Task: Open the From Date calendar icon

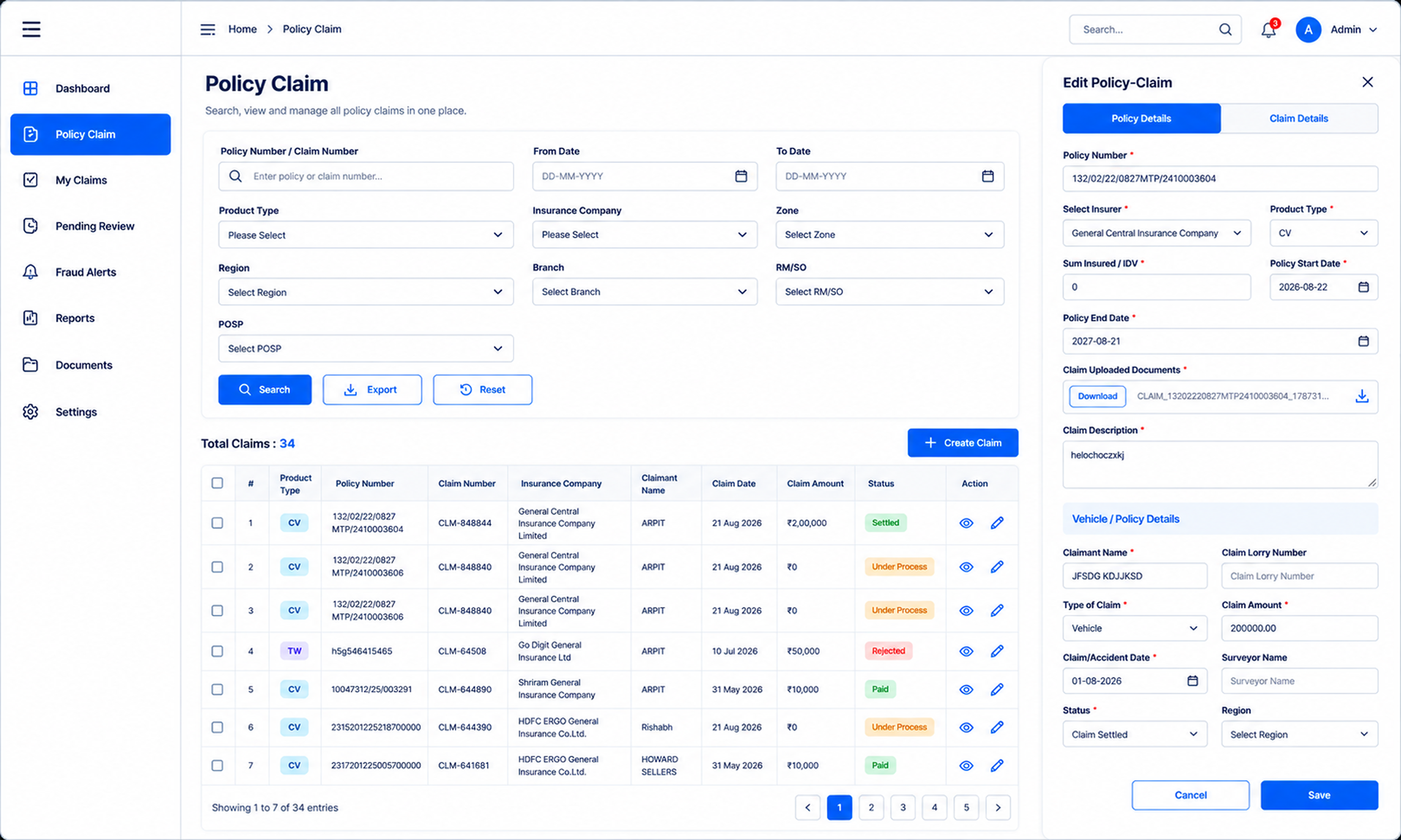Action: coord(741,176)
